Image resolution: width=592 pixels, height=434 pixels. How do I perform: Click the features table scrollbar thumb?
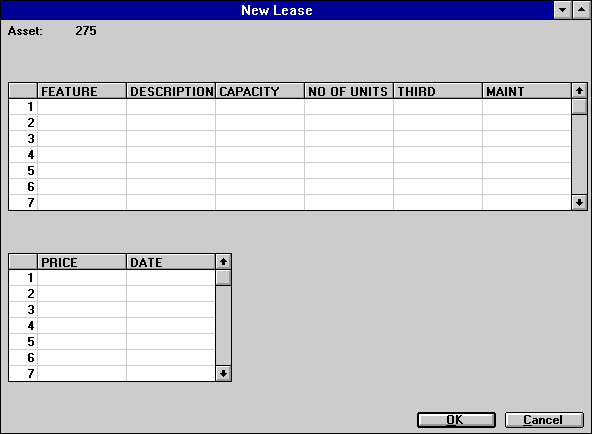pos(579,106)
